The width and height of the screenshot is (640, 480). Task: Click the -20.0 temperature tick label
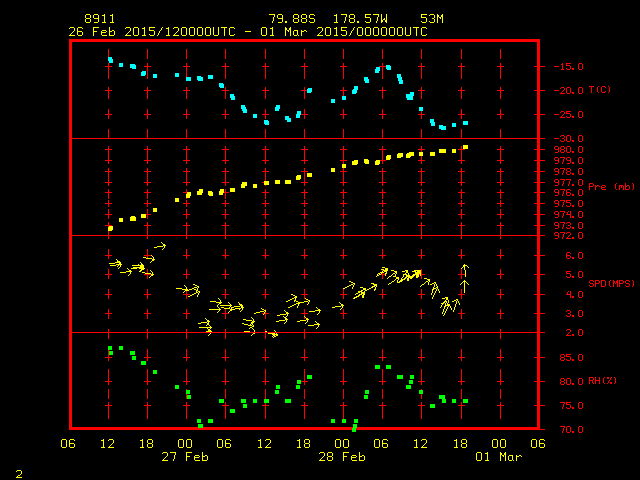(569, 91)
